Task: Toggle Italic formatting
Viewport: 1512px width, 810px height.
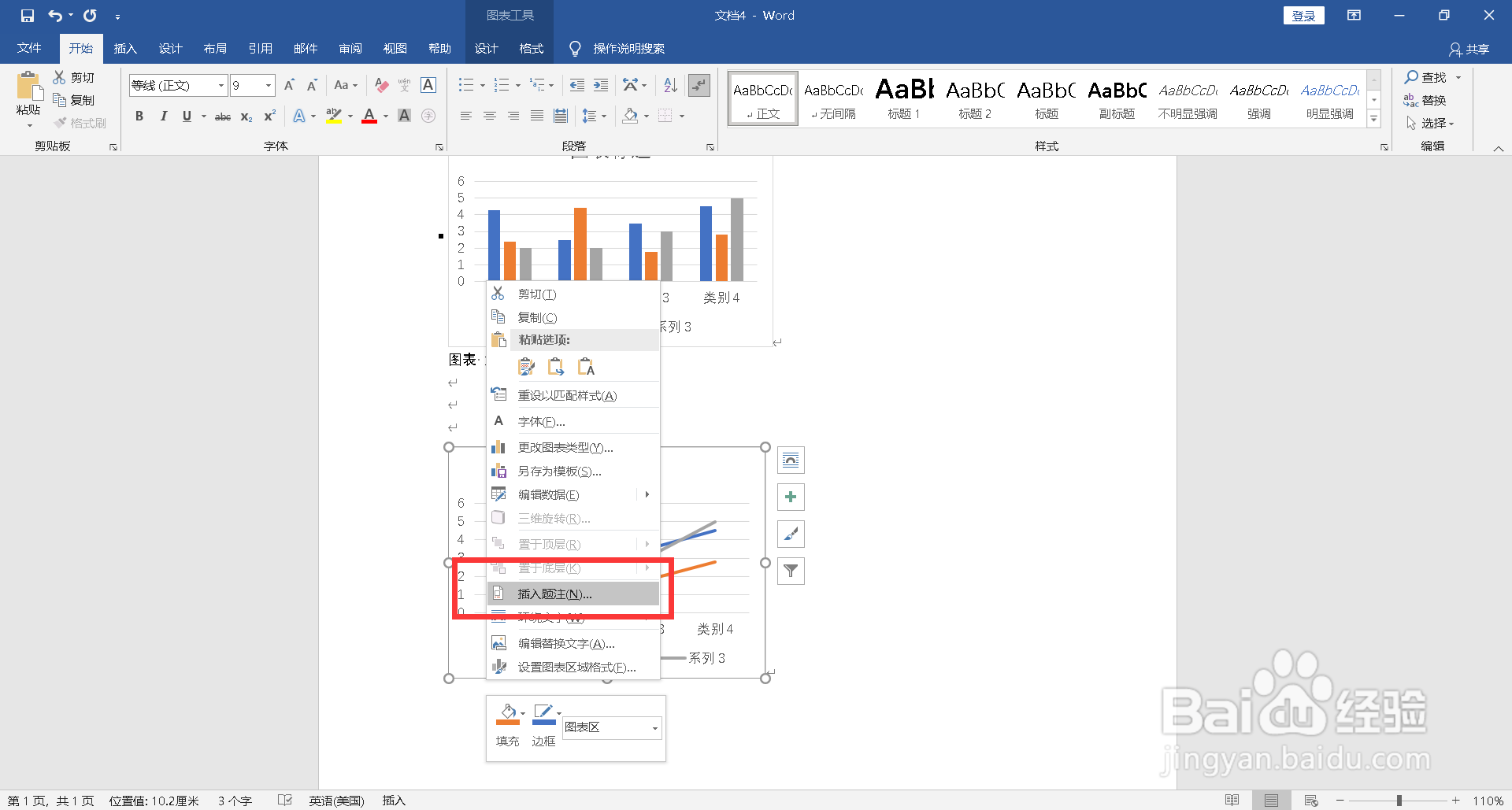Action: 163,116
